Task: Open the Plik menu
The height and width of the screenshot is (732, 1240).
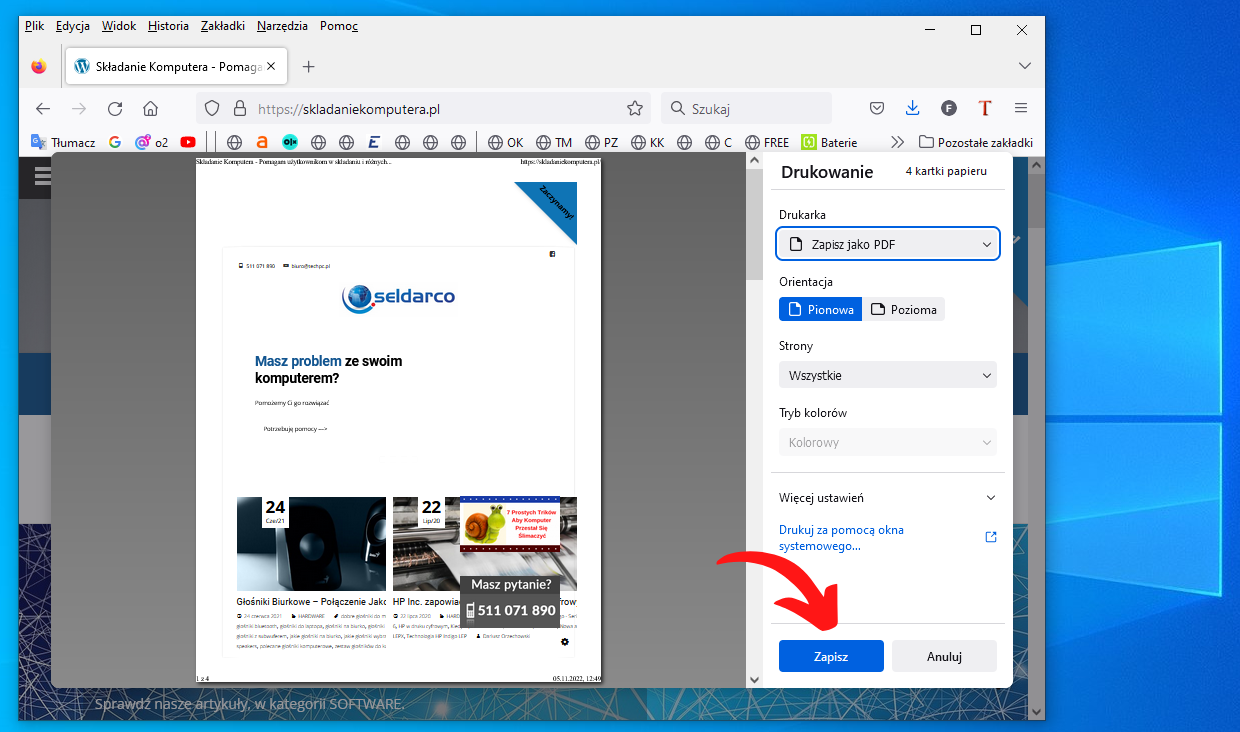Action: point(34,26)
